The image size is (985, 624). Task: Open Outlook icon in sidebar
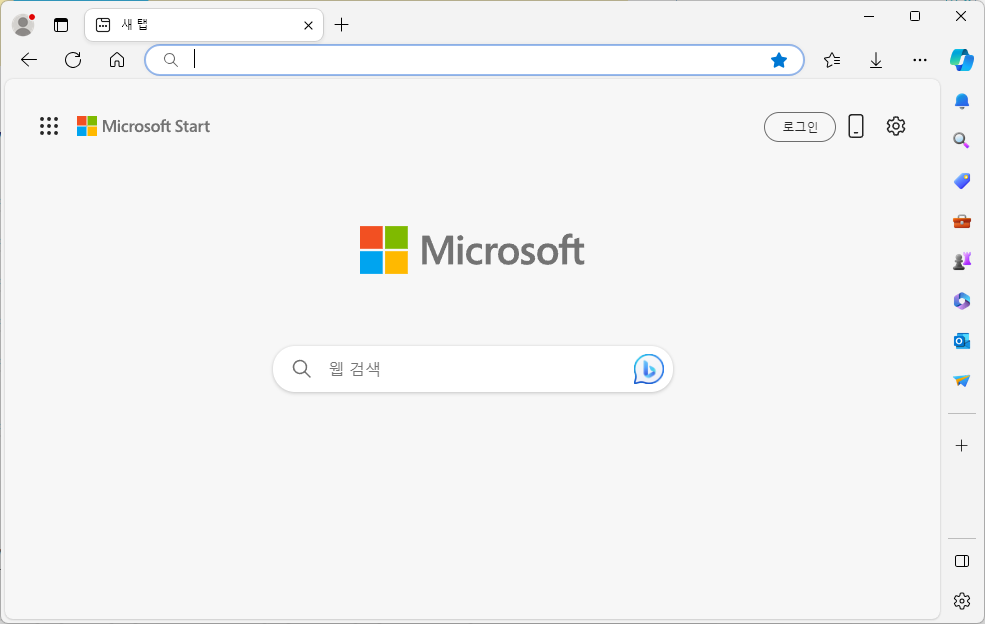(962, 341)
